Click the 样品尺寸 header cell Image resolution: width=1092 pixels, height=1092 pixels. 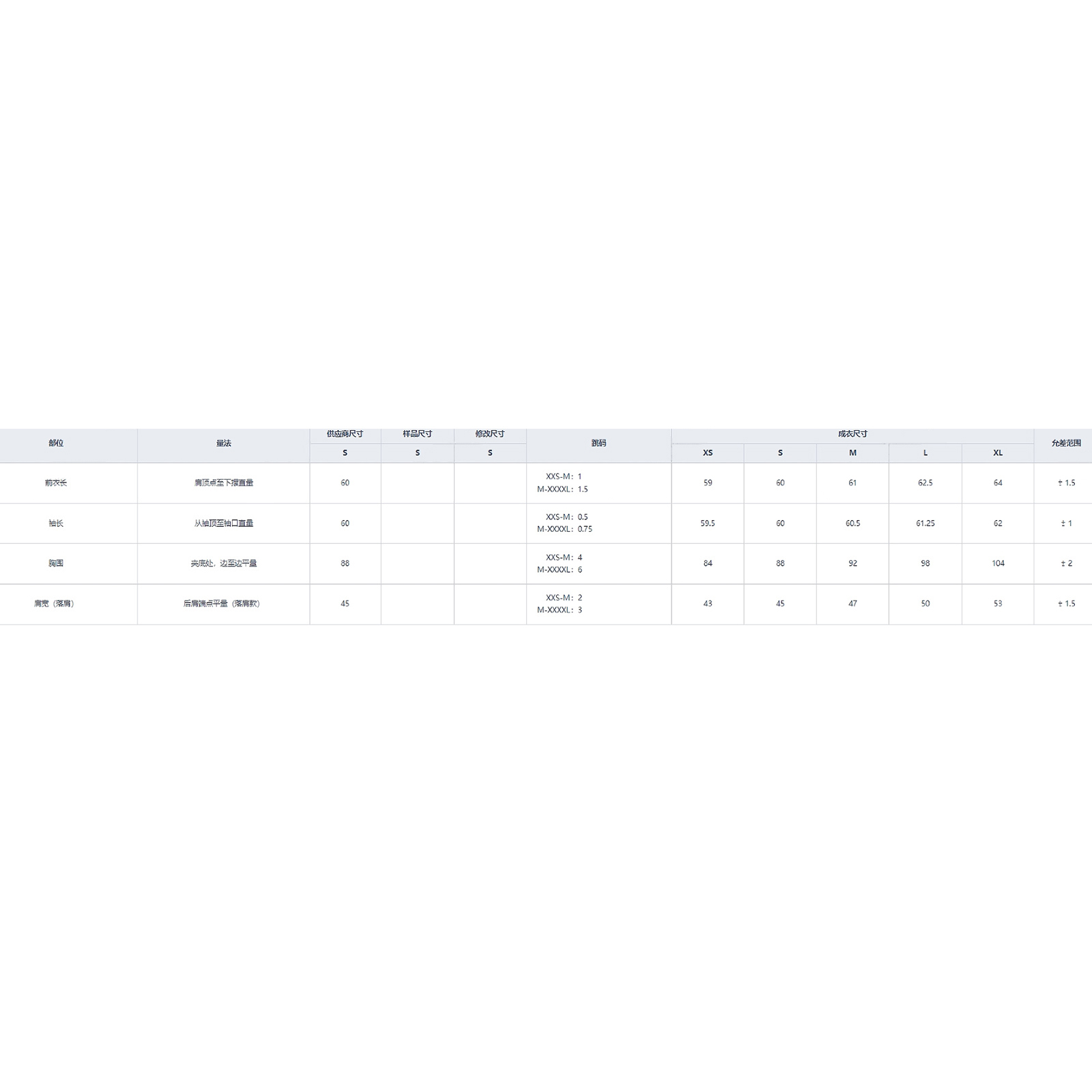[x=418, y=434]
